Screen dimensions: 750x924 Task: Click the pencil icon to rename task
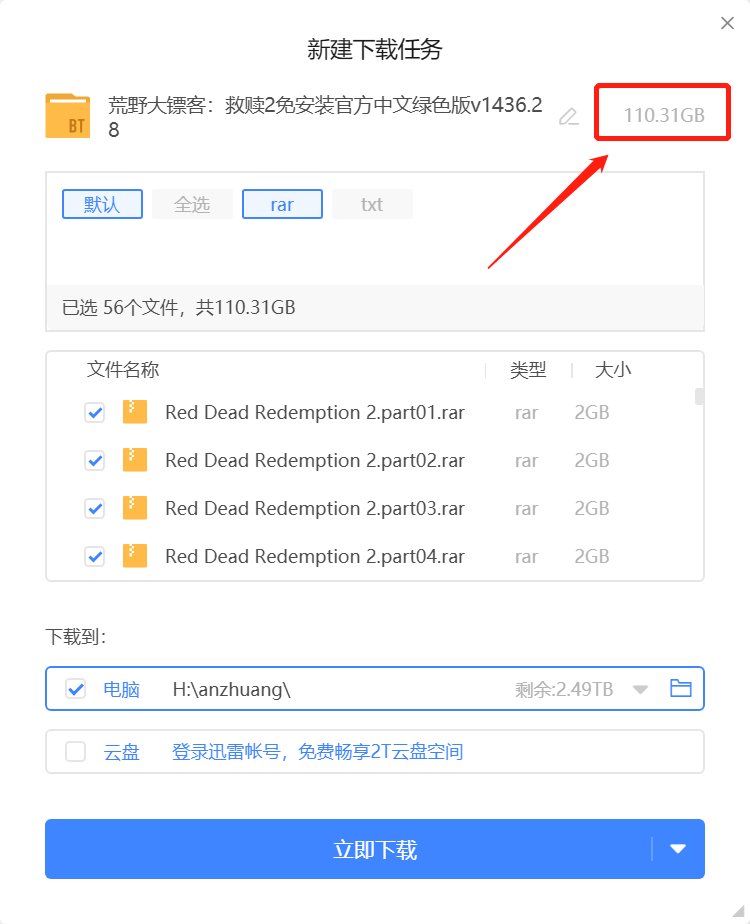569,117
